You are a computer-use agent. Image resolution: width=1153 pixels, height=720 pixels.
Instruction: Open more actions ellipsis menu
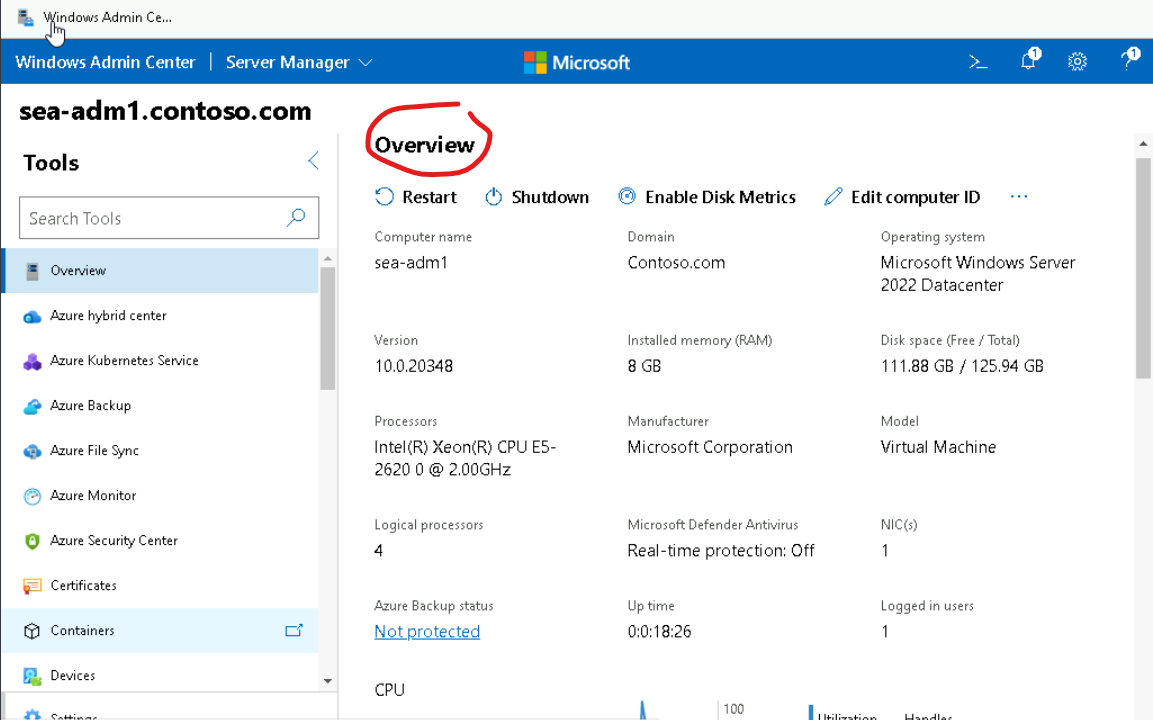pyautogui.click(x=1018, y=196)
